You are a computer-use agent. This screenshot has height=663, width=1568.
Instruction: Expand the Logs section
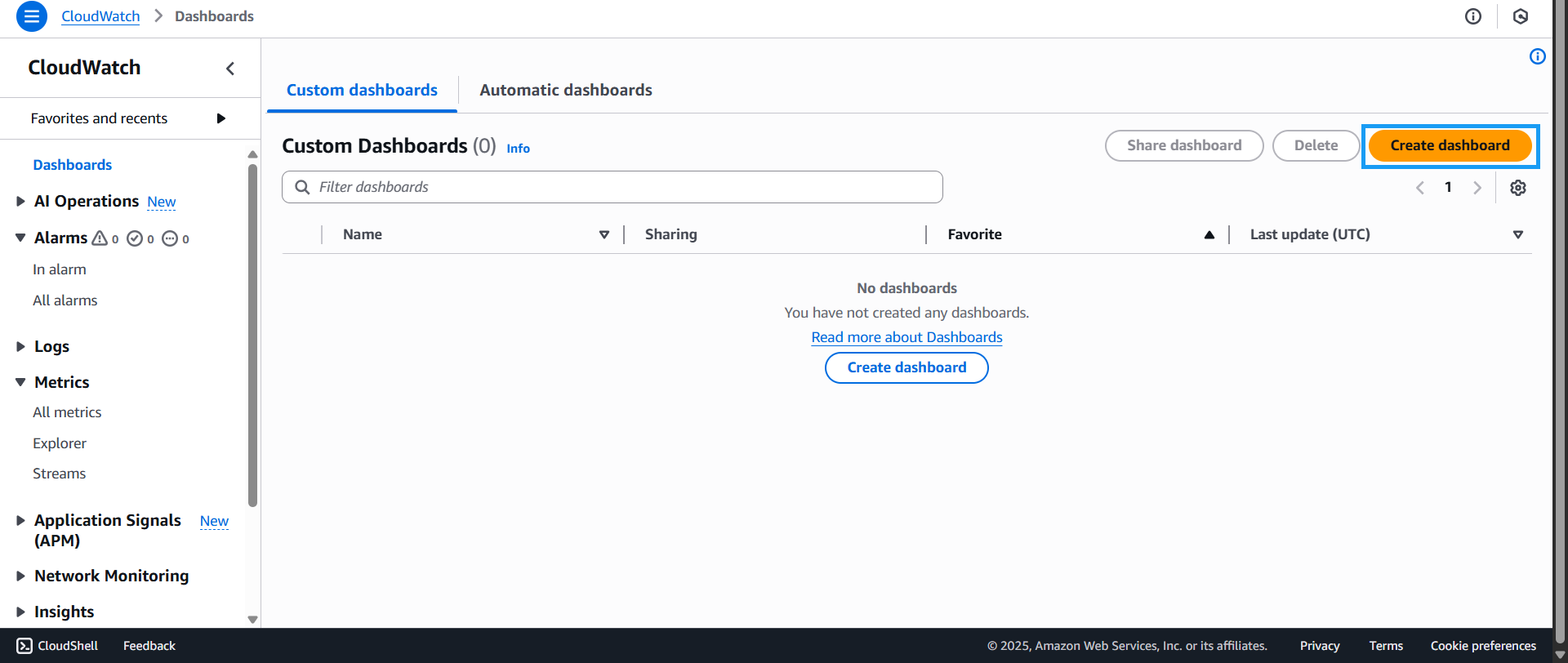tap(21, 347)
